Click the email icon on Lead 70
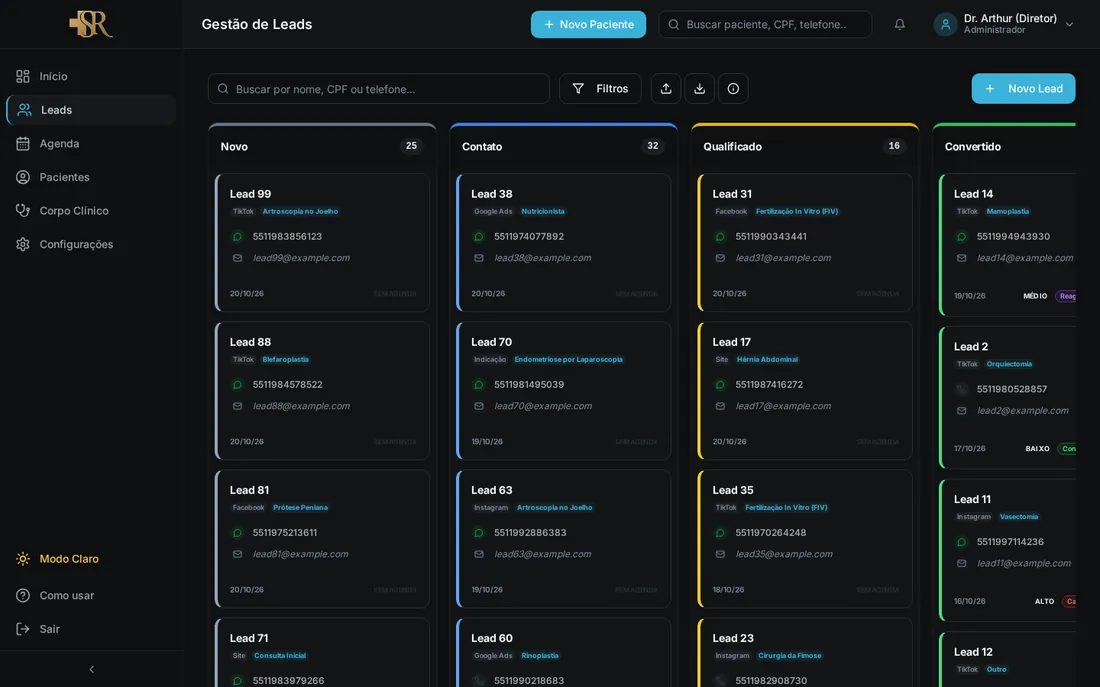The width and height of the screenshot is (1100, 687). click(x=479, y=406)
